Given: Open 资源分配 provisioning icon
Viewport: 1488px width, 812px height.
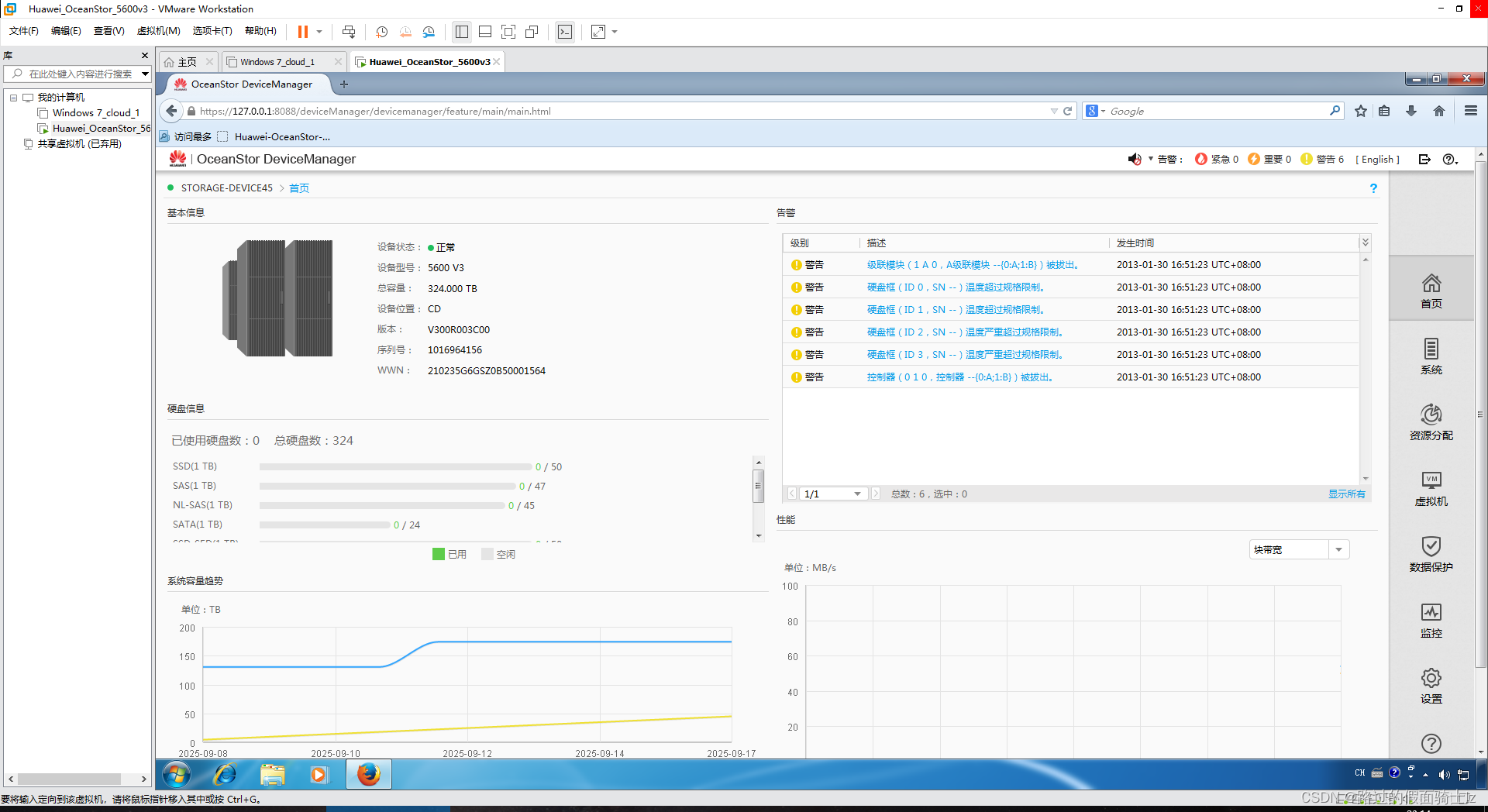Looking at the screenshot, I should [1431, 421].
